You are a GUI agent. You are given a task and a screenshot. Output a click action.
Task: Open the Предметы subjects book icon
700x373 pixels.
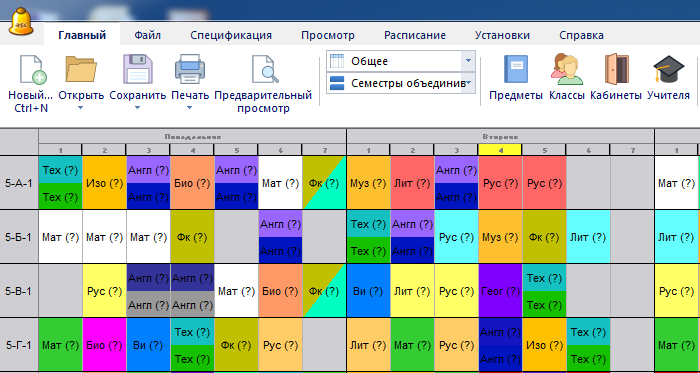(516, 69)
